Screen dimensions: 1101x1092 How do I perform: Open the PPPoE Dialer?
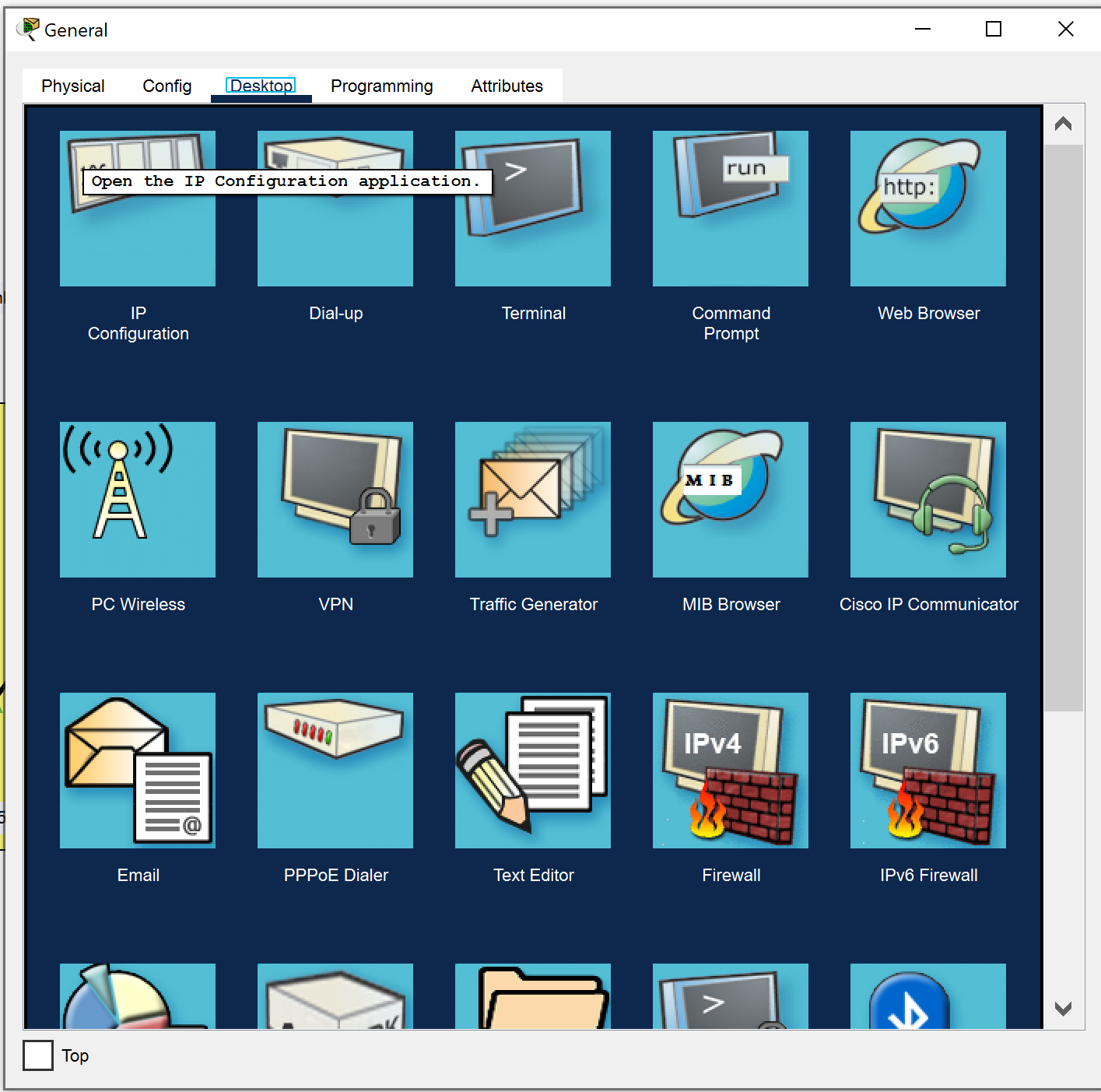[x=335, y=771]
